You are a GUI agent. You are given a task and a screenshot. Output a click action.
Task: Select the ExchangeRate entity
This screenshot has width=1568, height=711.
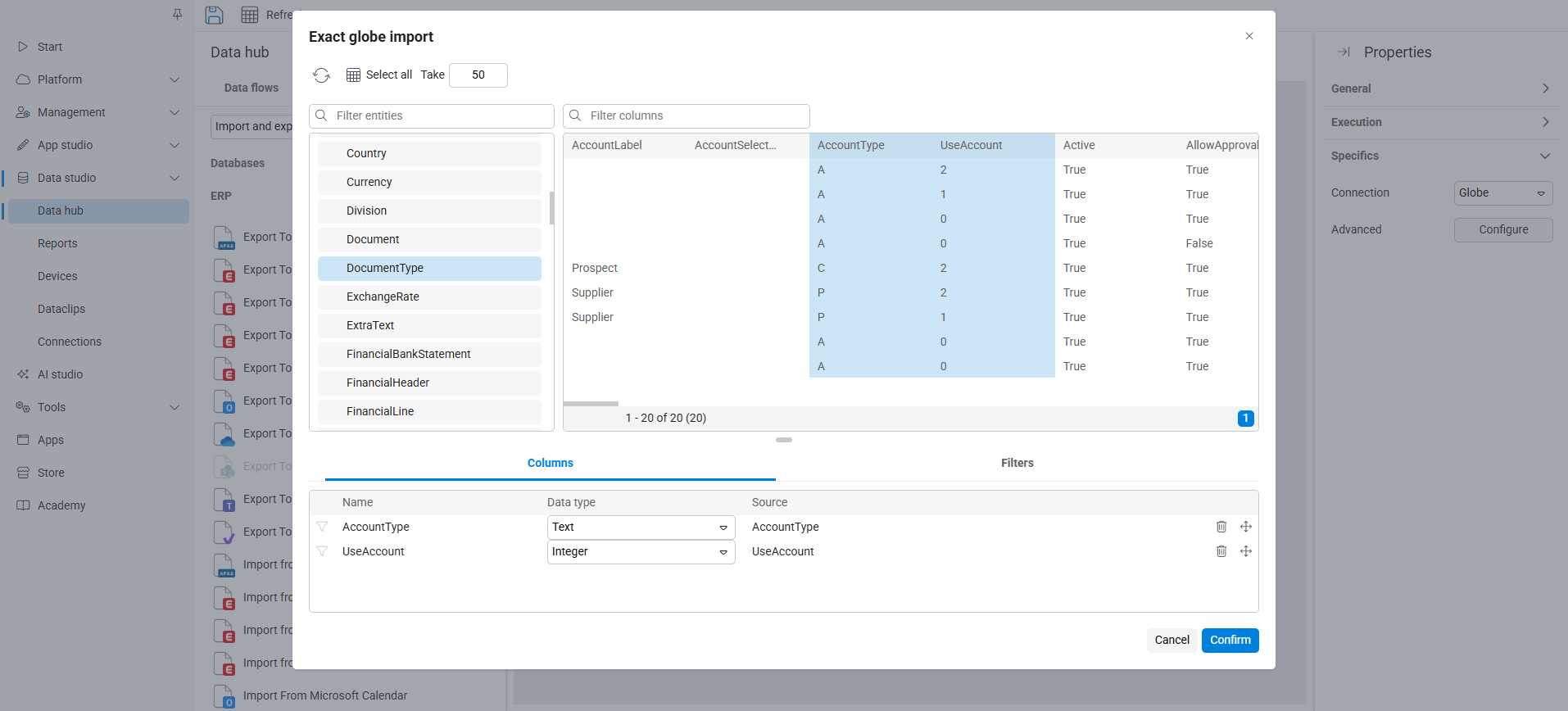click(x=429, y=297)
